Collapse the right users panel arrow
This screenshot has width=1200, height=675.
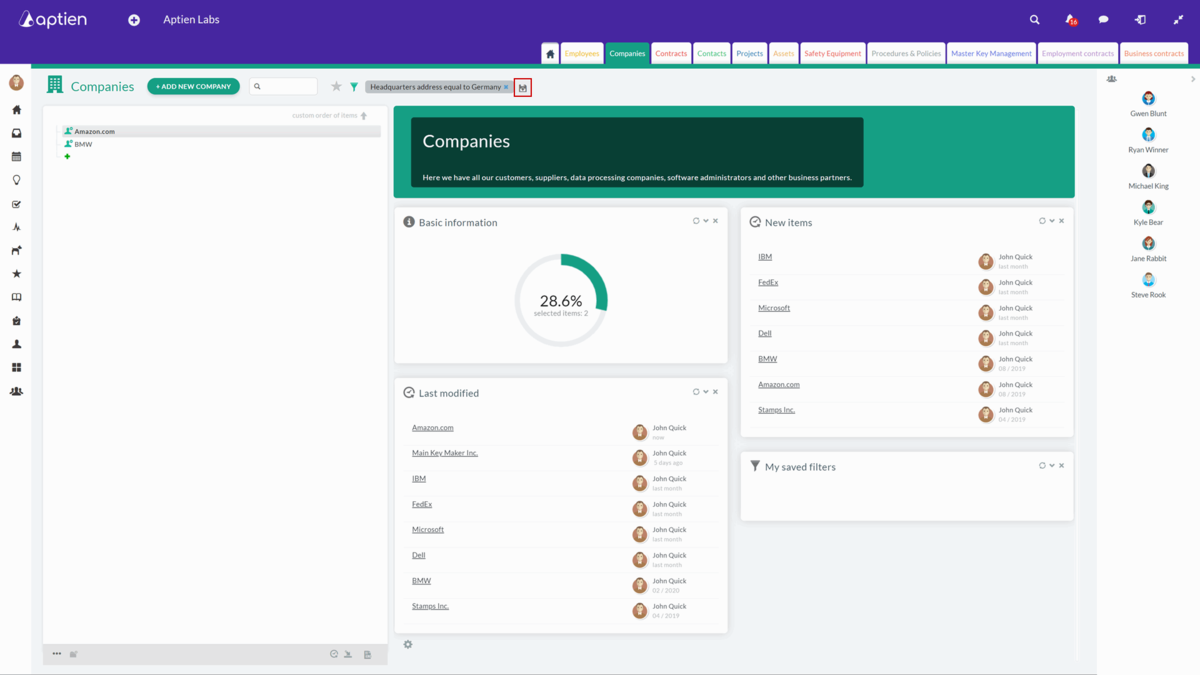pyautogui.click(x=1193, y=79)
